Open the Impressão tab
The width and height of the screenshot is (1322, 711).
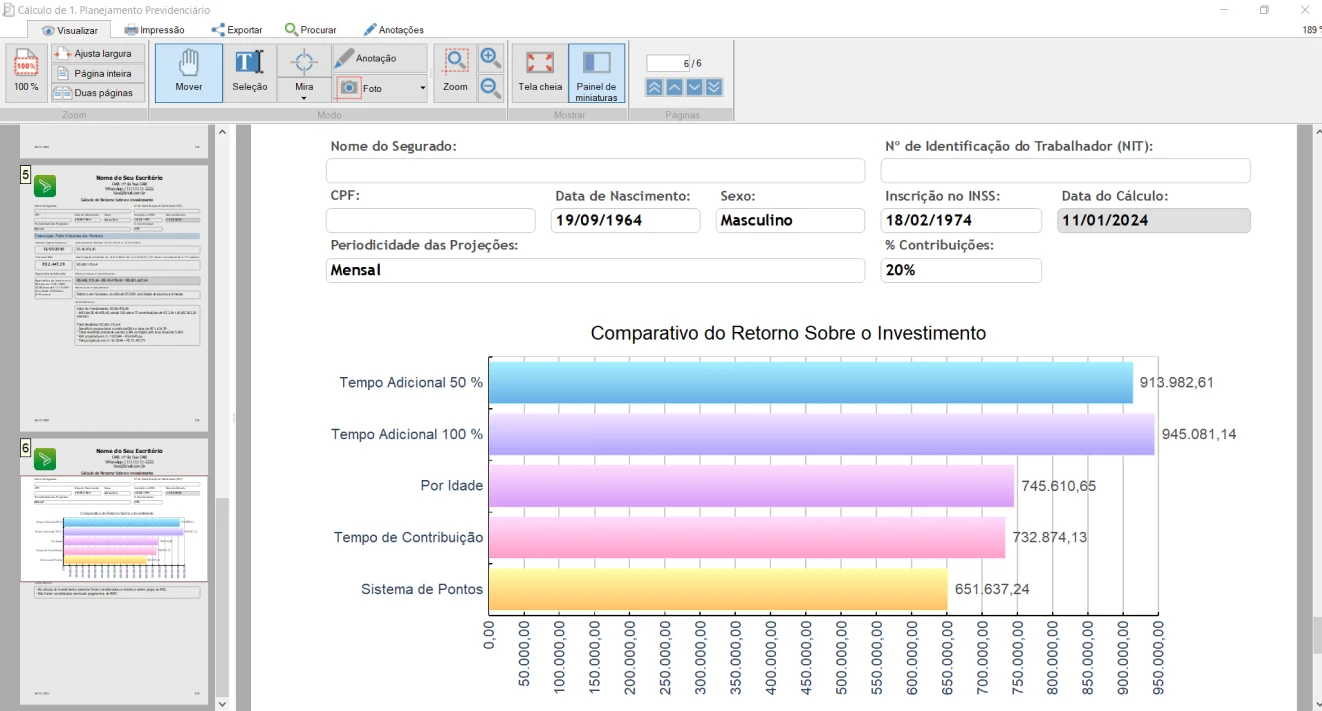(154, 30)
